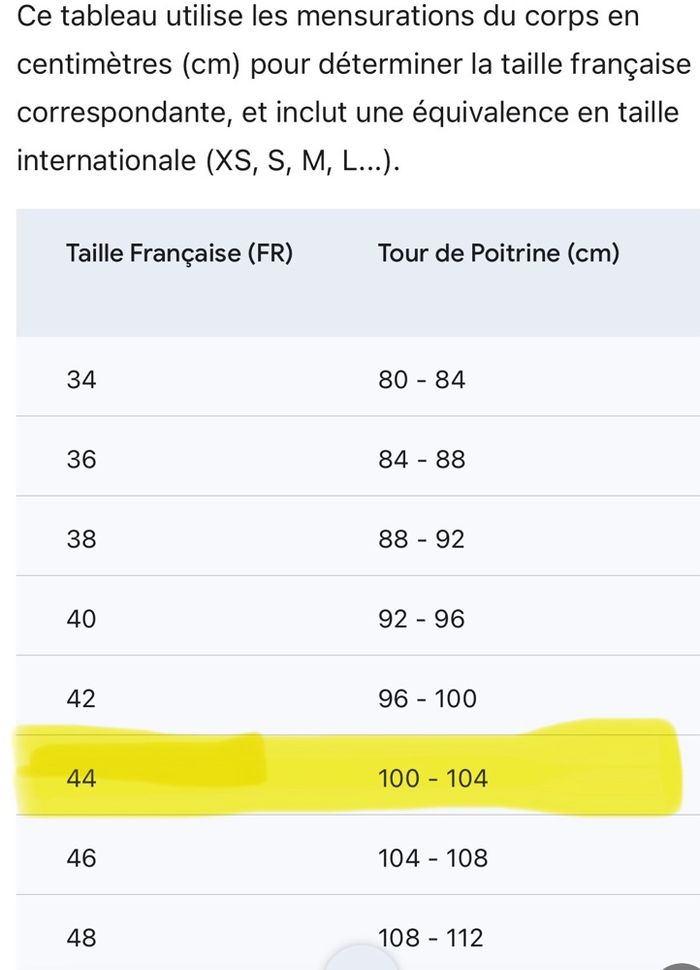The width and height of the screenshot is (700, 970).
Task: Click the "104 - 108" chest measurement
Action: coord(433,858)
